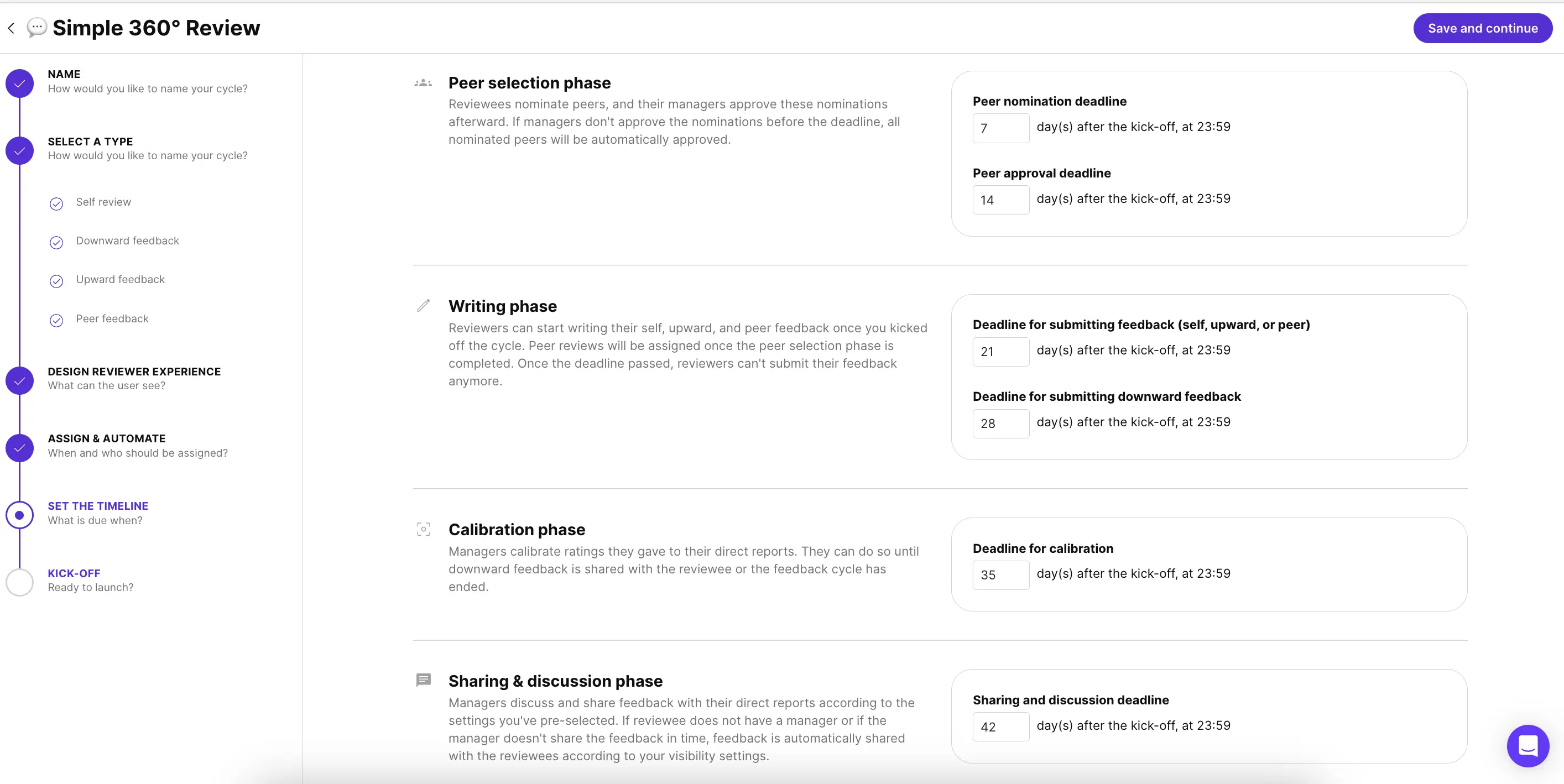Toggle the Downward feedback check circle
The height and width of the screenshot is (784, 1564).
tap(56, 243)
